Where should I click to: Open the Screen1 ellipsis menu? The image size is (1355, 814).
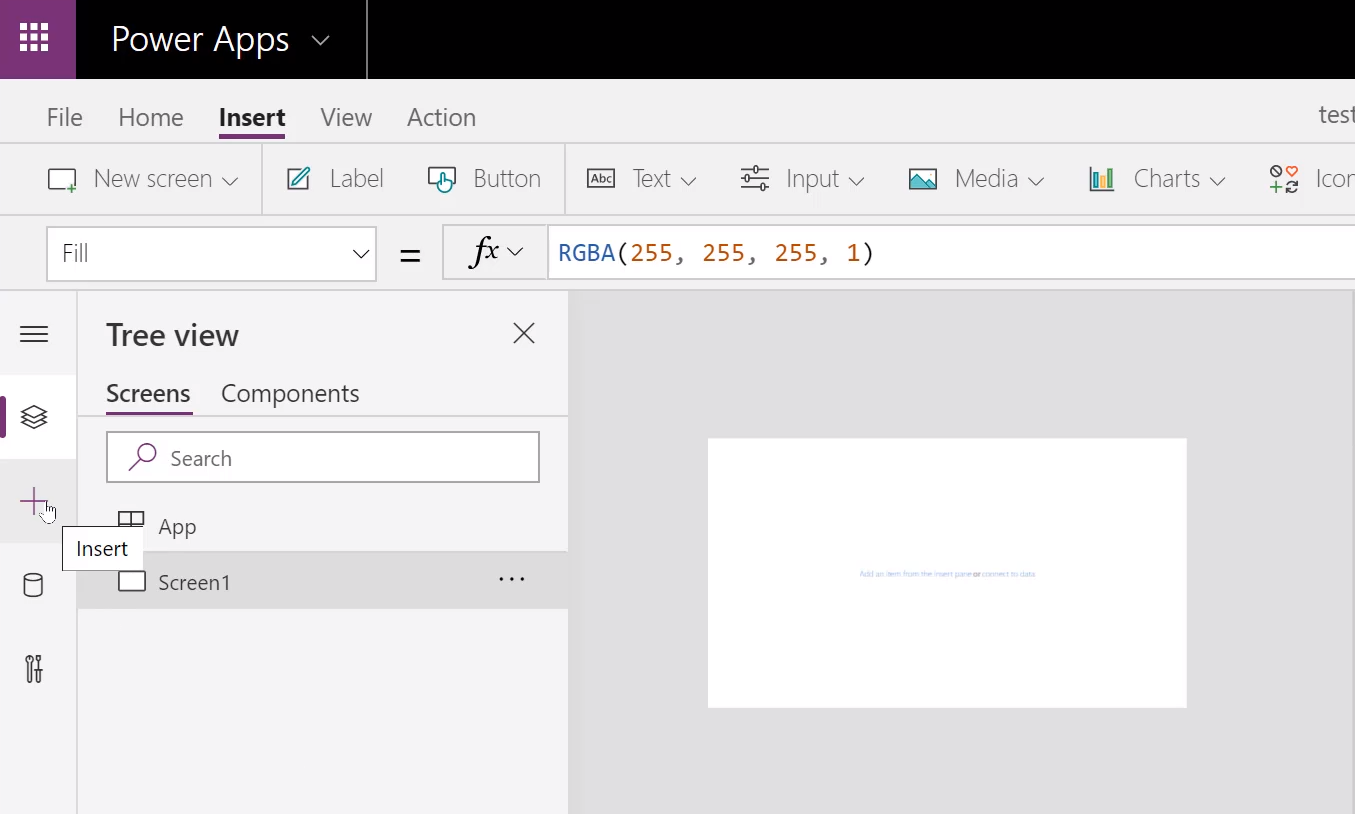[512, 579]
